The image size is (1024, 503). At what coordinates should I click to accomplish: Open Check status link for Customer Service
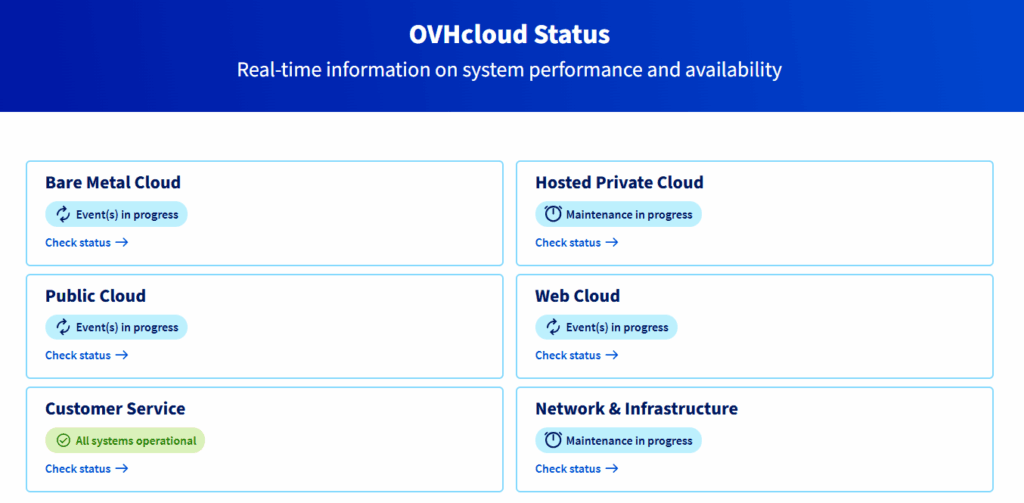[87, 468]
